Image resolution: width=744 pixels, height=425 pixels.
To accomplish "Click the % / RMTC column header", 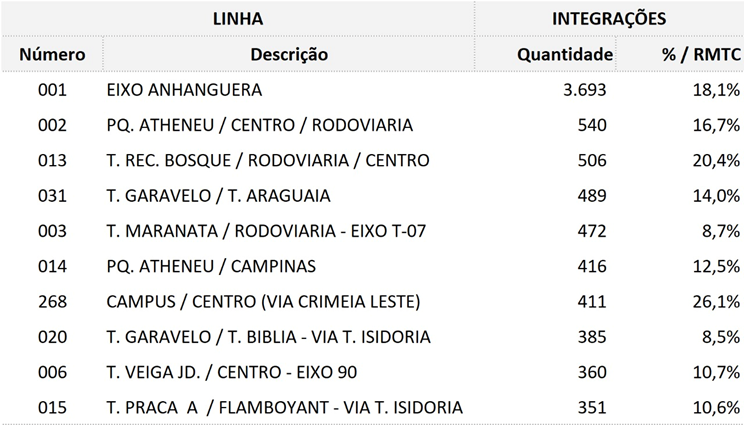I will point(701,54).
